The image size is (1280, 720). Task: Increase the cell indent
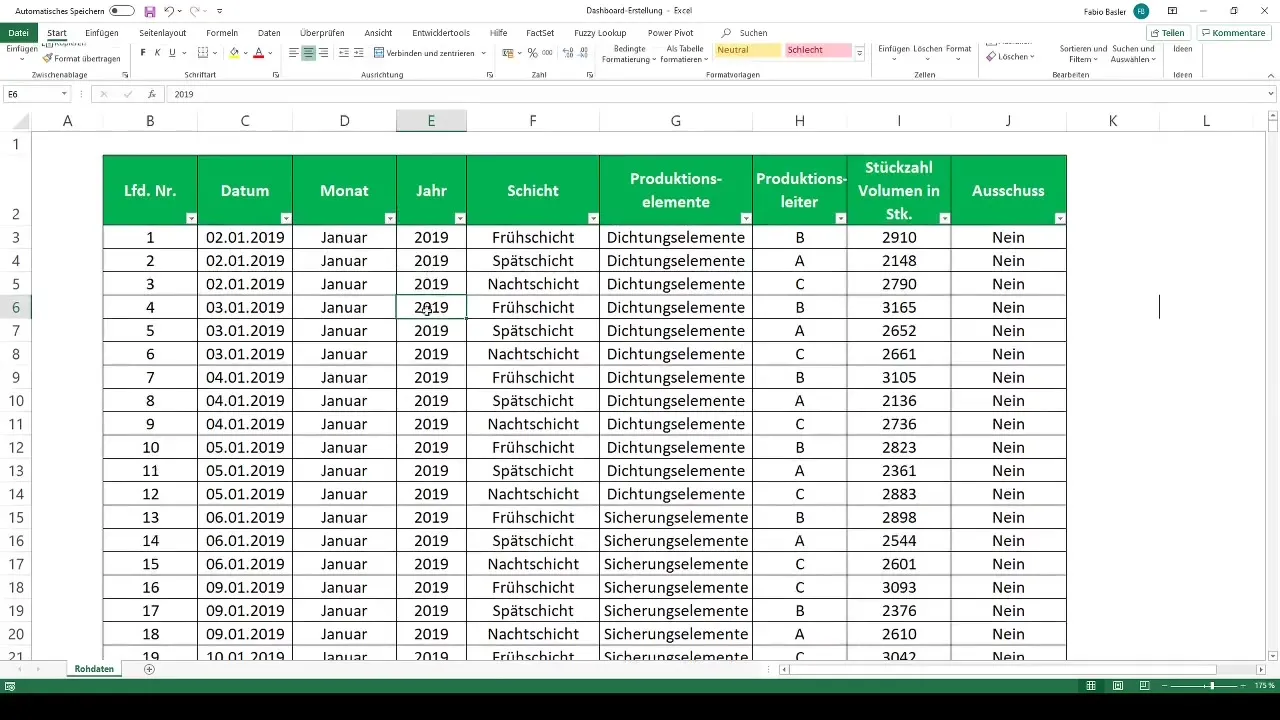[x=358, y=53]
